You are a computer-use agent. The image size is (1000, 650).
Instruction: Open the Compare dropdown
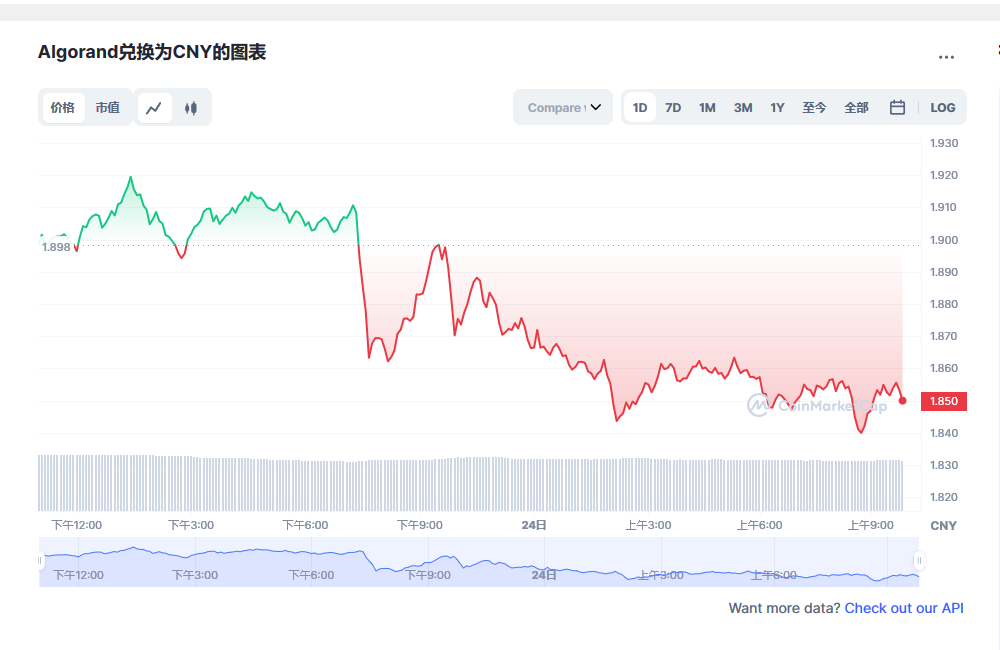pyautogui.click(x=563, y=107)
